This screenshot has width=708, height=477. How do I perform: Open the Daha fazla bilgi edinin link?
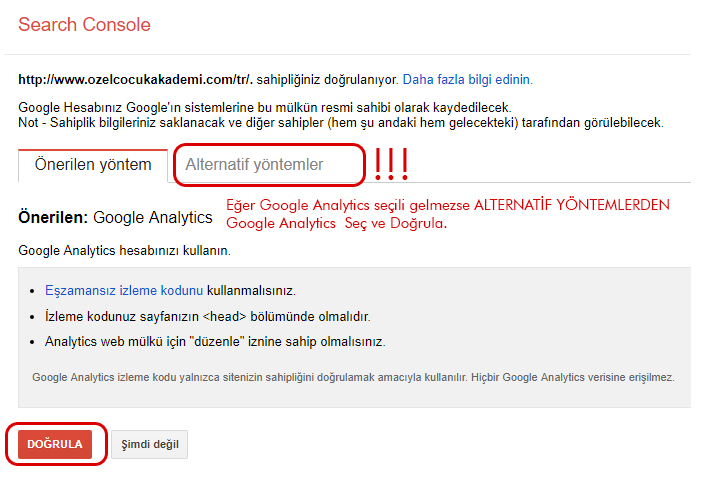click(x=467, y=80)
